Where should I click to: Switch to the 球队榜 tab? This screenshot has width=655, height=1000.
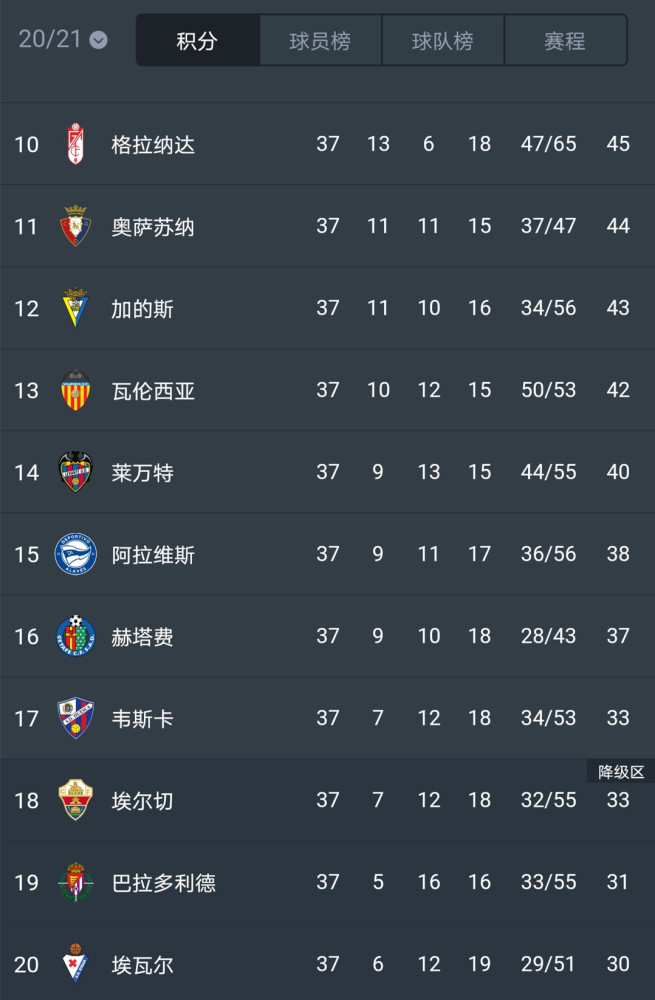click(443, 41)
